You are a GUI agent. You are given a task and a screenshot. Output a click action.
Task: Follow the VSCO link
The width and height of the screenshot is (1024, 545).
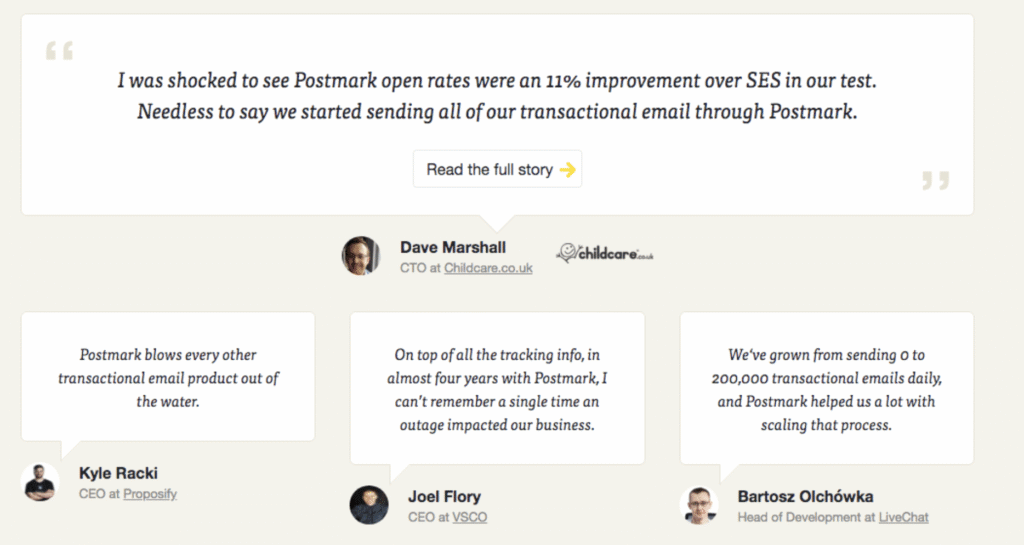[x=470, y=517]
